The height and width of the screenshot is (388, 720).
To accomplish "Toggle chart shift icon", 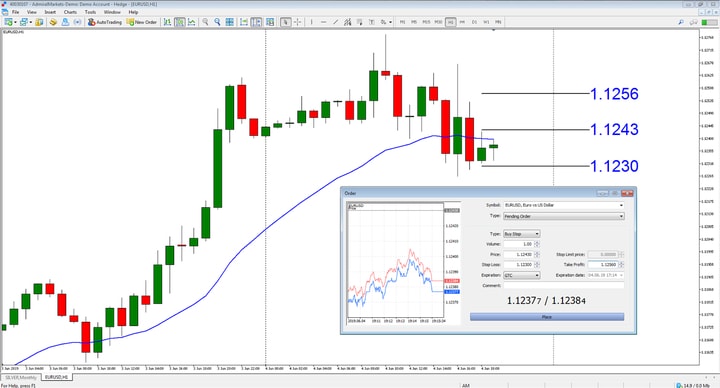I will (256, 22).
